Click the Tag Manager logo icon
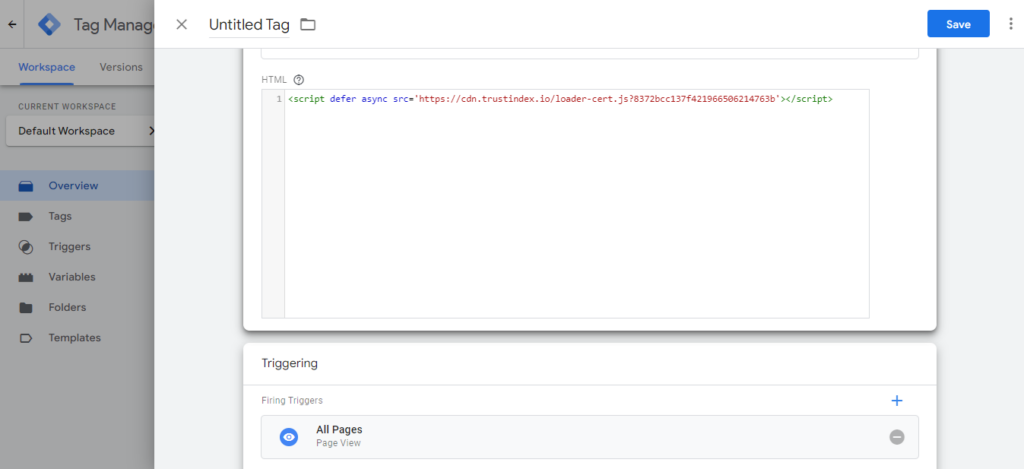The height and width of the screenshot is (469, 1024). pos(50,24)
